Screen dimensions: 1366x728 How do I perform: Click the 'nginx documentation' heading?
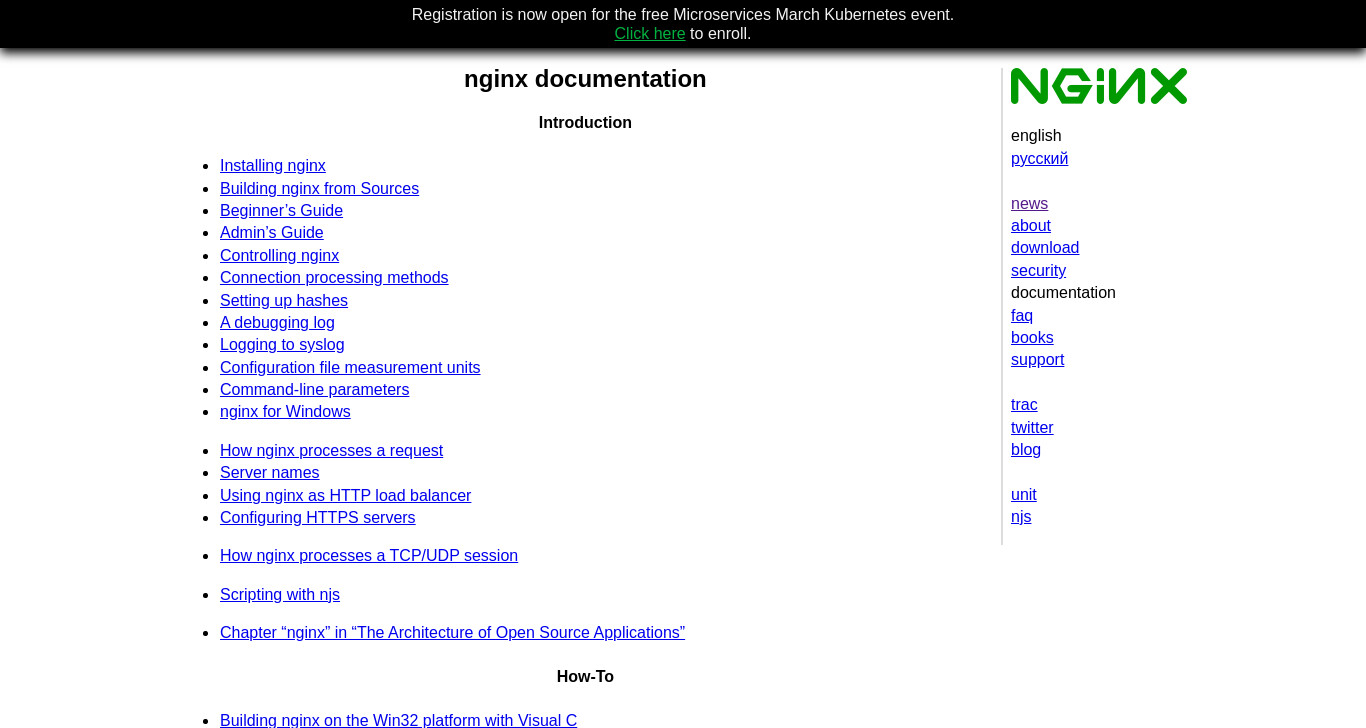pyautogui.click(x=585, y=79)
